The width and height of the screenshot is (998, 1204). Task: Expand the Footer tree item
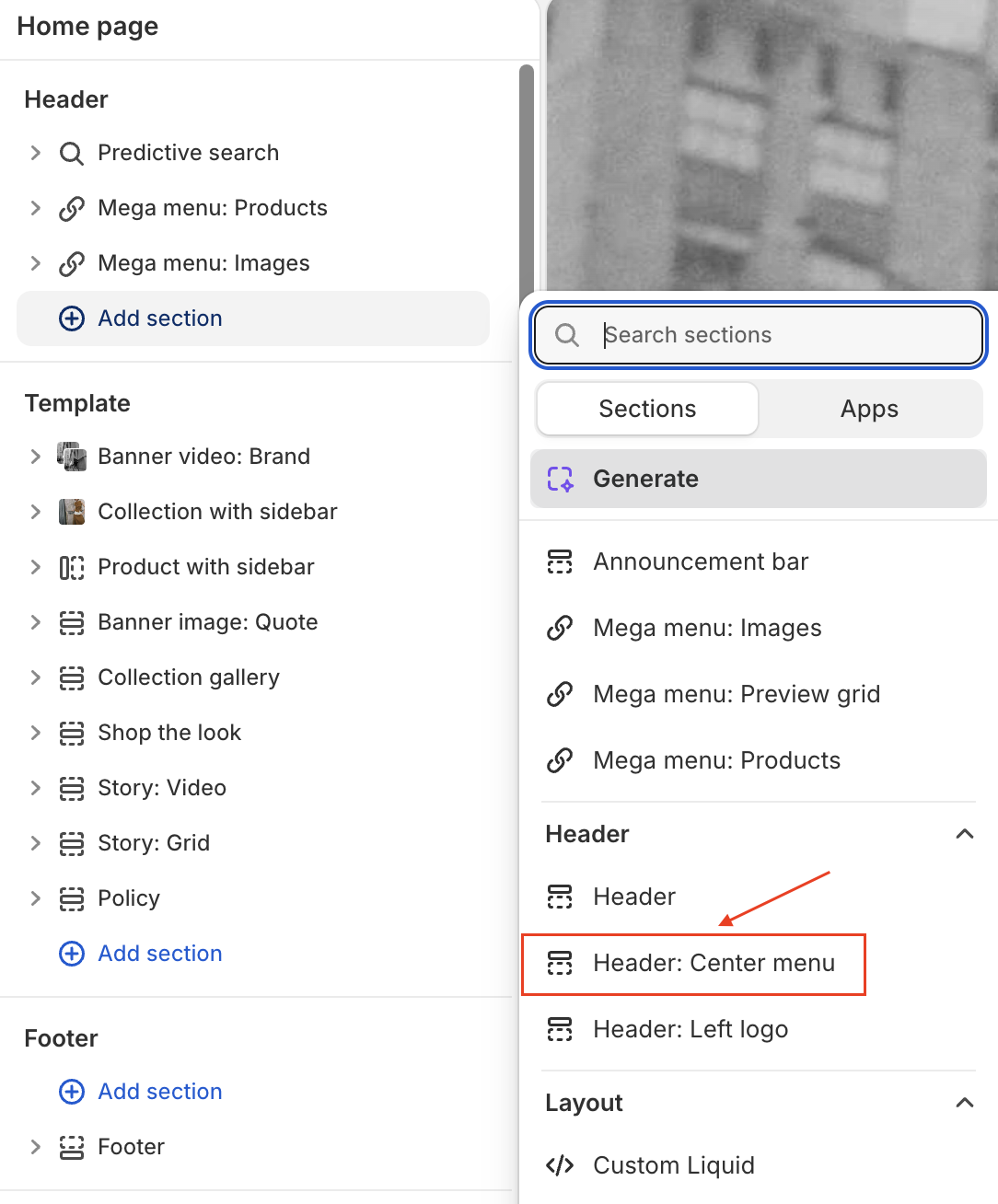(35, 1147)
